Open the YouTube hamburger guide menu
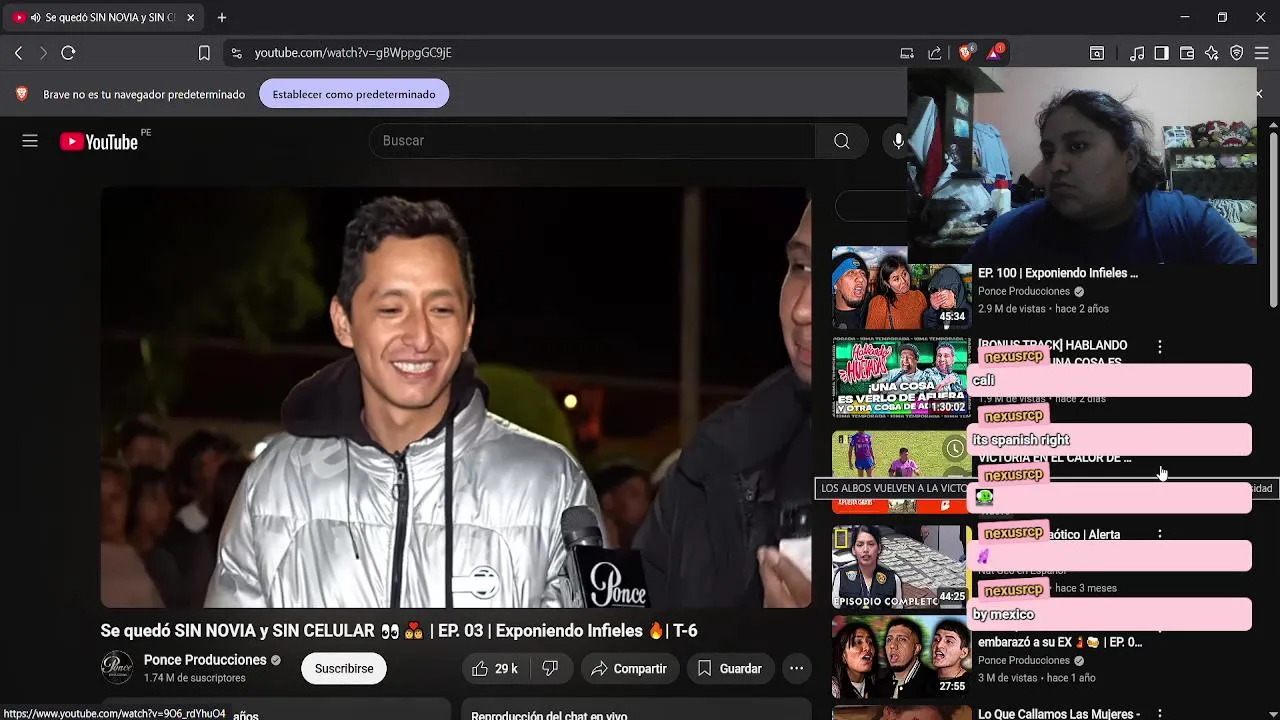The height and width of the screenshot is (720, 1280). click(30, 141)
